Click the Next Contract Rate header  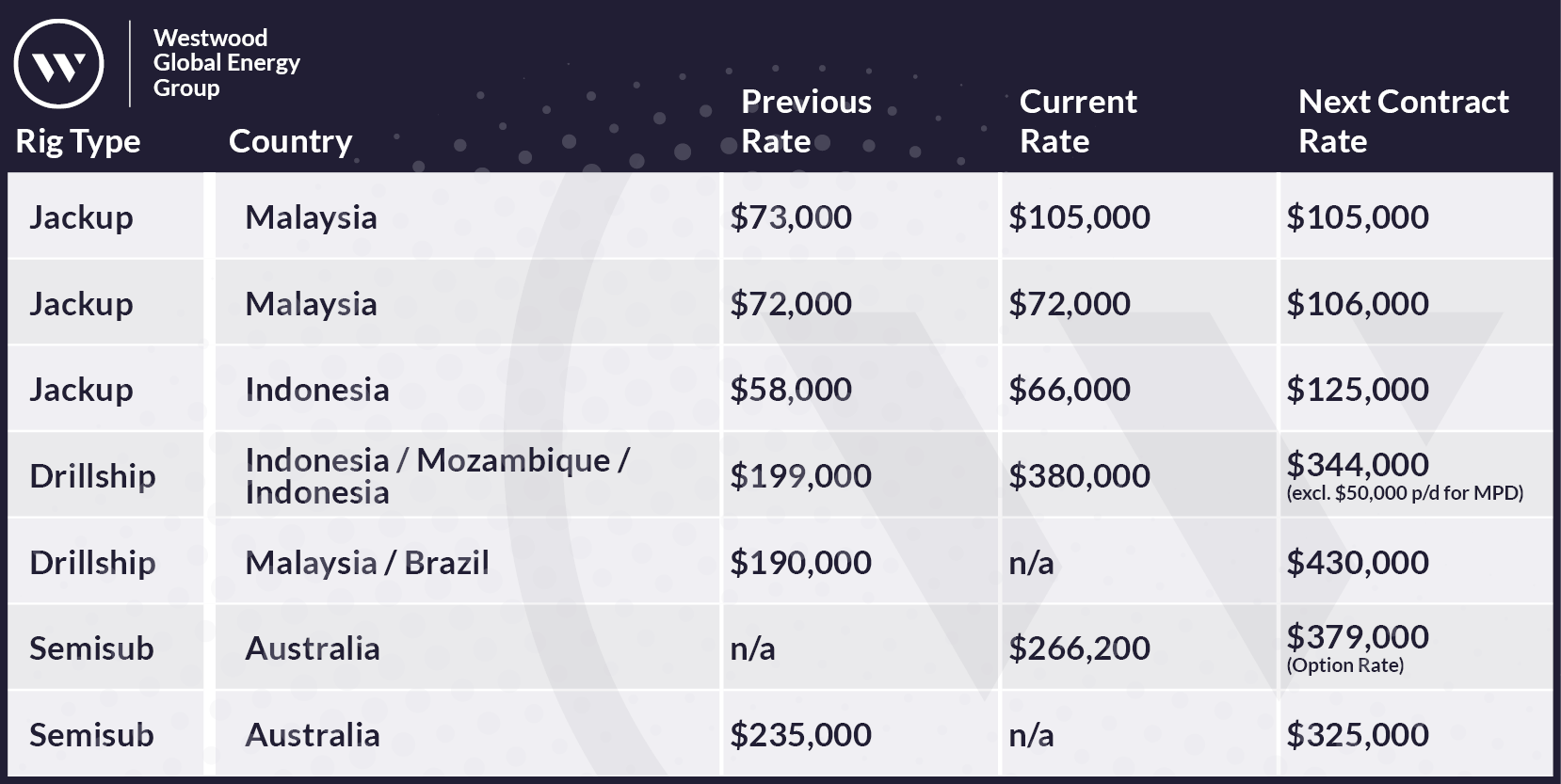click(x=1403, y=121)
